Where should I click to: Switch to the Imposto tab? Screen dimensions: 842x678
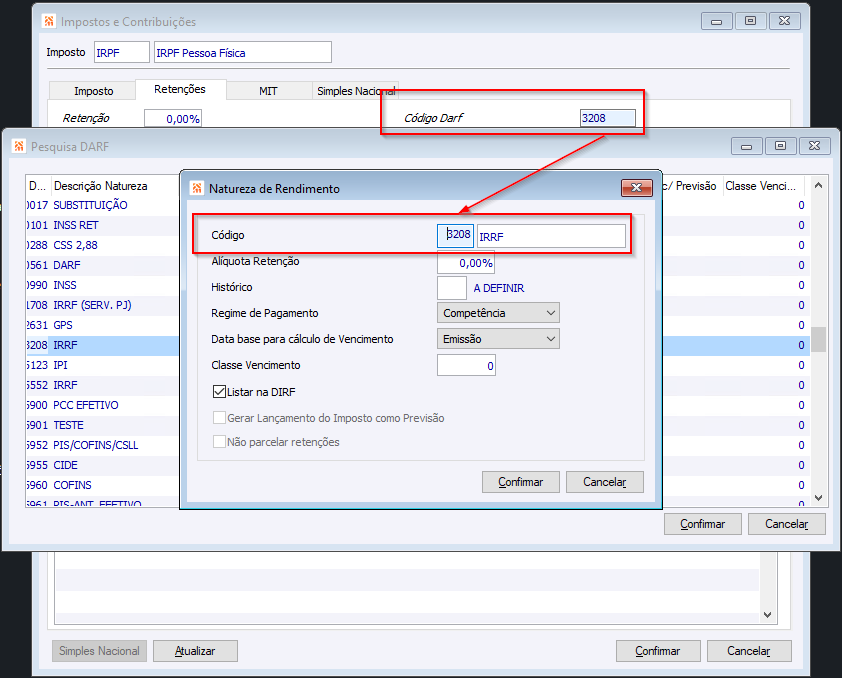coord(93,91)
